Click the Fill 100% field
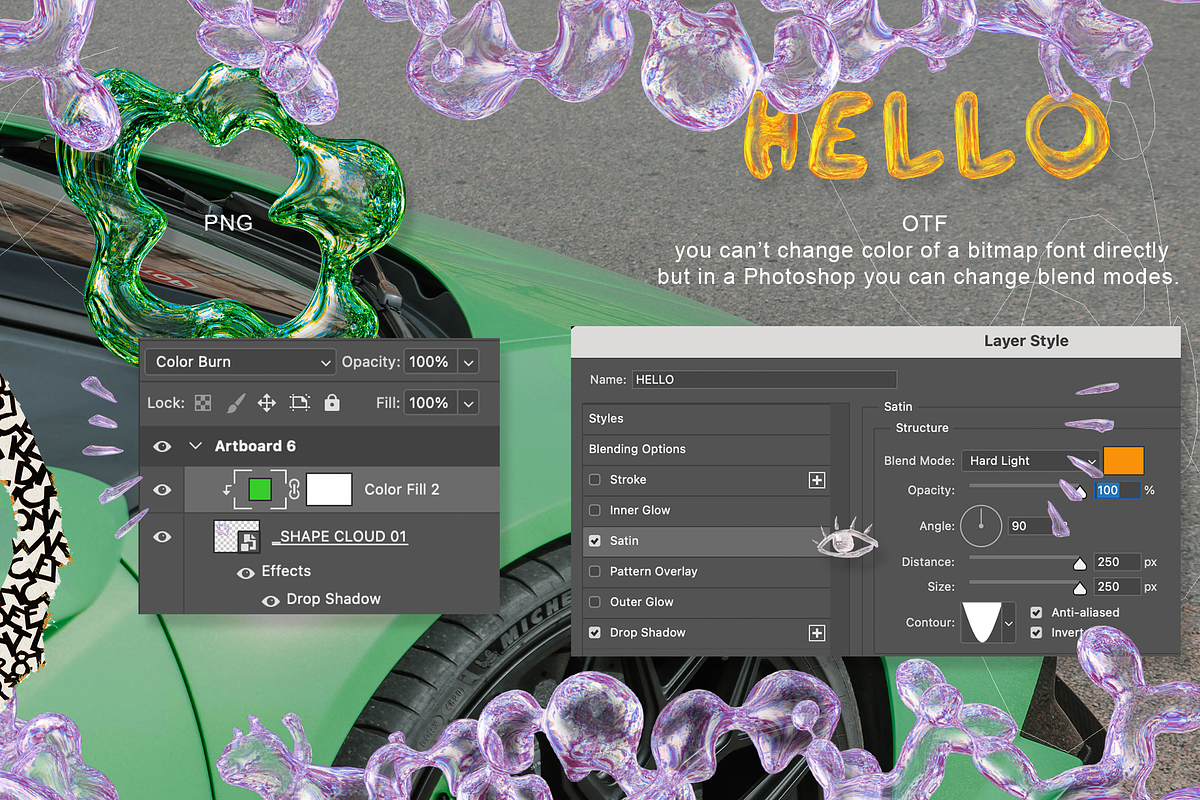This screenshot has height=800, width=1200. tap(430, 403)
